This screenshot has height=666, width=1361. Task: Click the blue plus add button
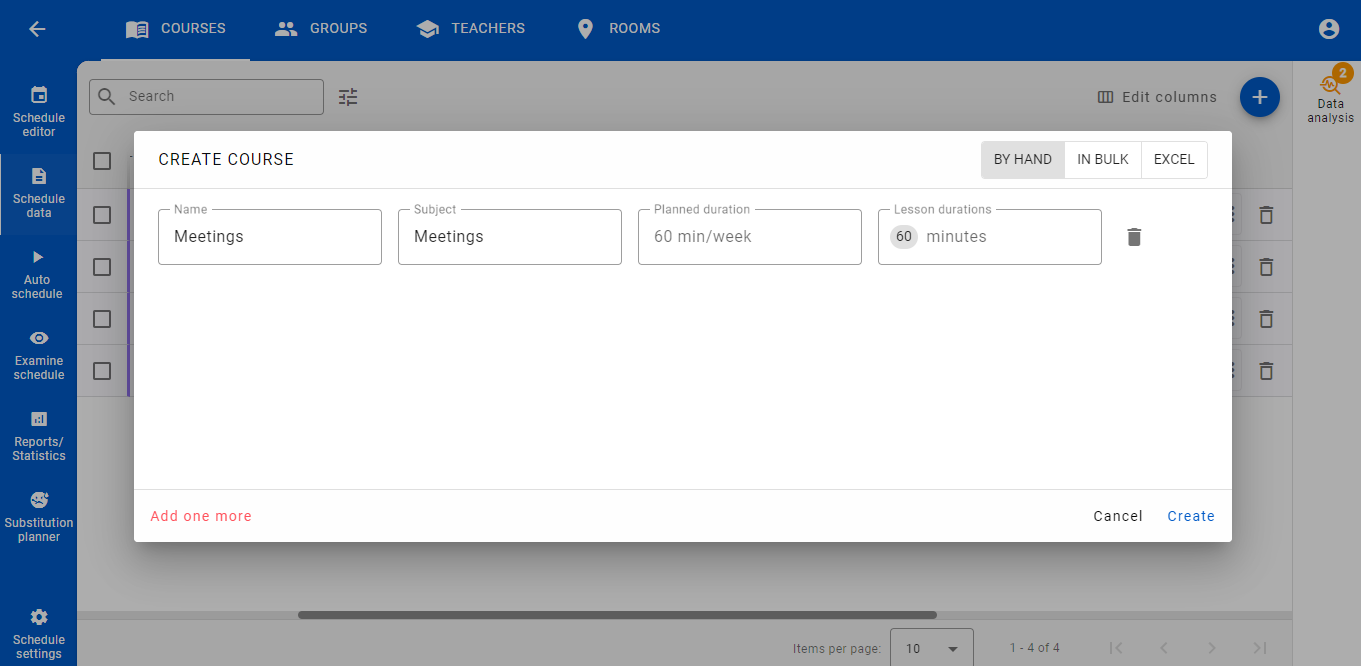coord(1260,97)
